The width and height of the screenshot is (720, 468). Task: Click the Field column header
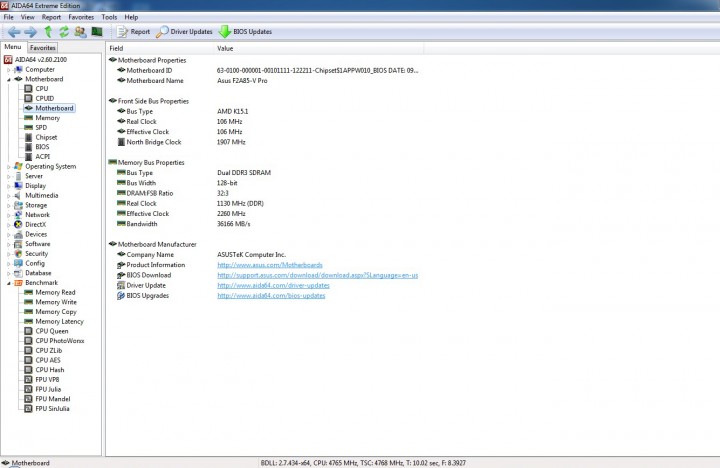point(160,48)
